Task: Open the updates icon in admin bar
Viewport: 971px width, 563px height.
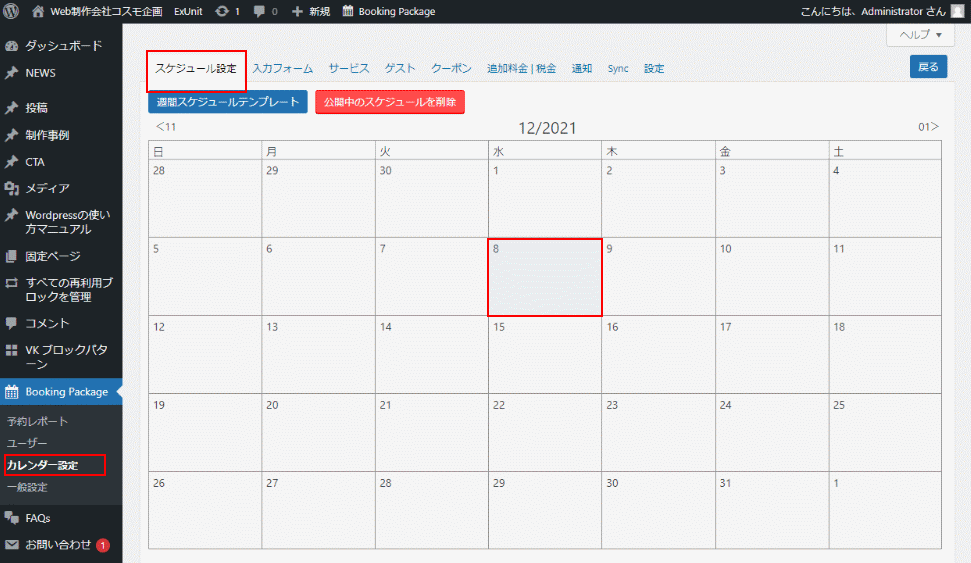Action: (x=222, y=12)
